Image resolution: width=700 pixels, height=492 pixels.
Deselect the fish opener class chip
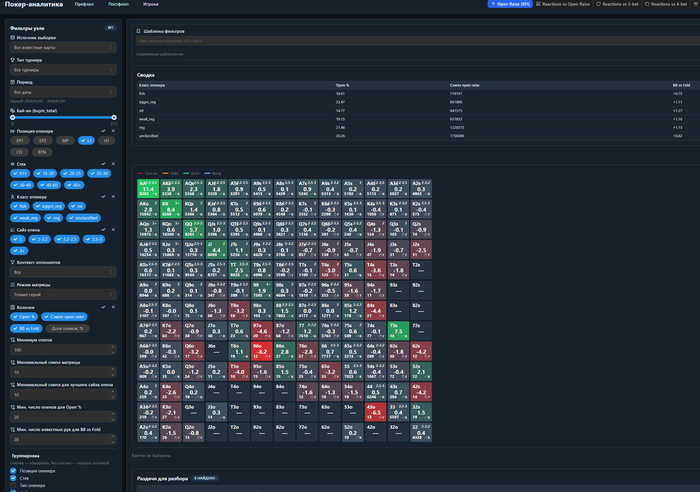click(20, 206)
